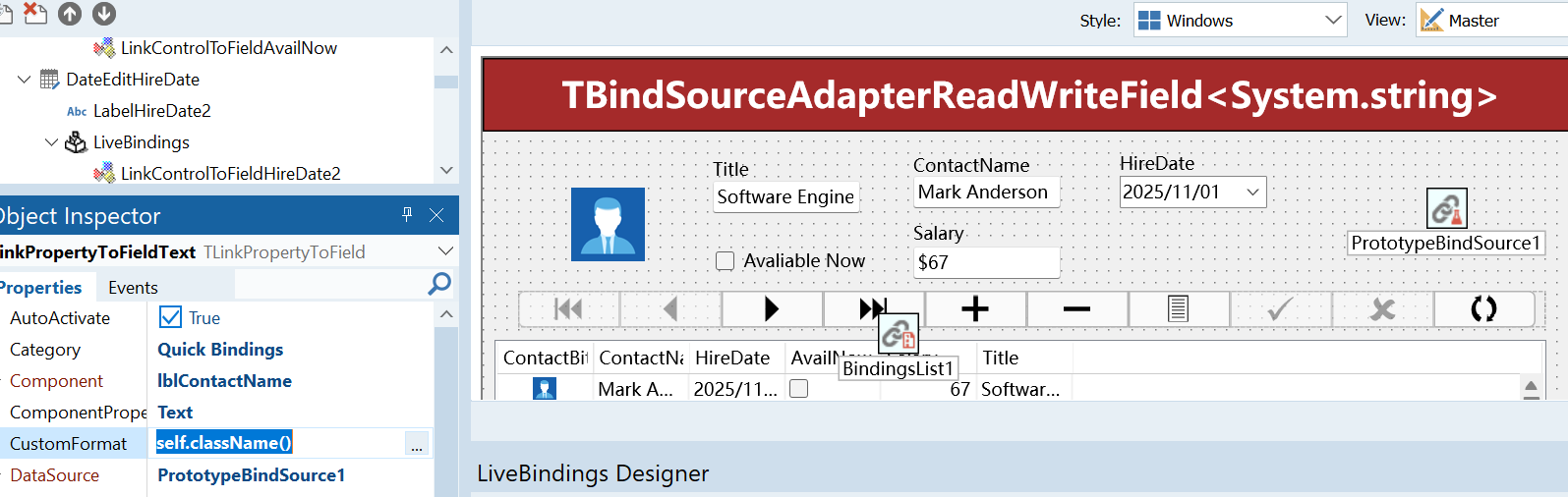Open CustomFormat editor ellipsis button

click(417, 444)
